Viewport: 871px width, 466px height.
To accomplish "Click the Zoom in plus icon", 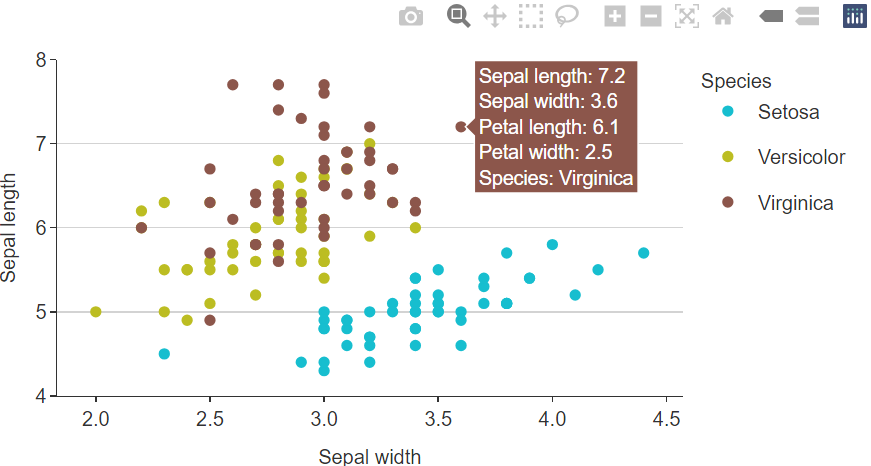I will [614, 16].
